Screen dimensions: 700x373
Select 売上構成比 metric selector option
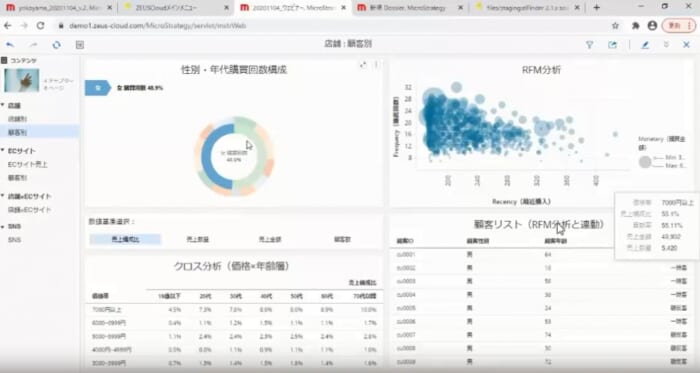tap(125, 240)
